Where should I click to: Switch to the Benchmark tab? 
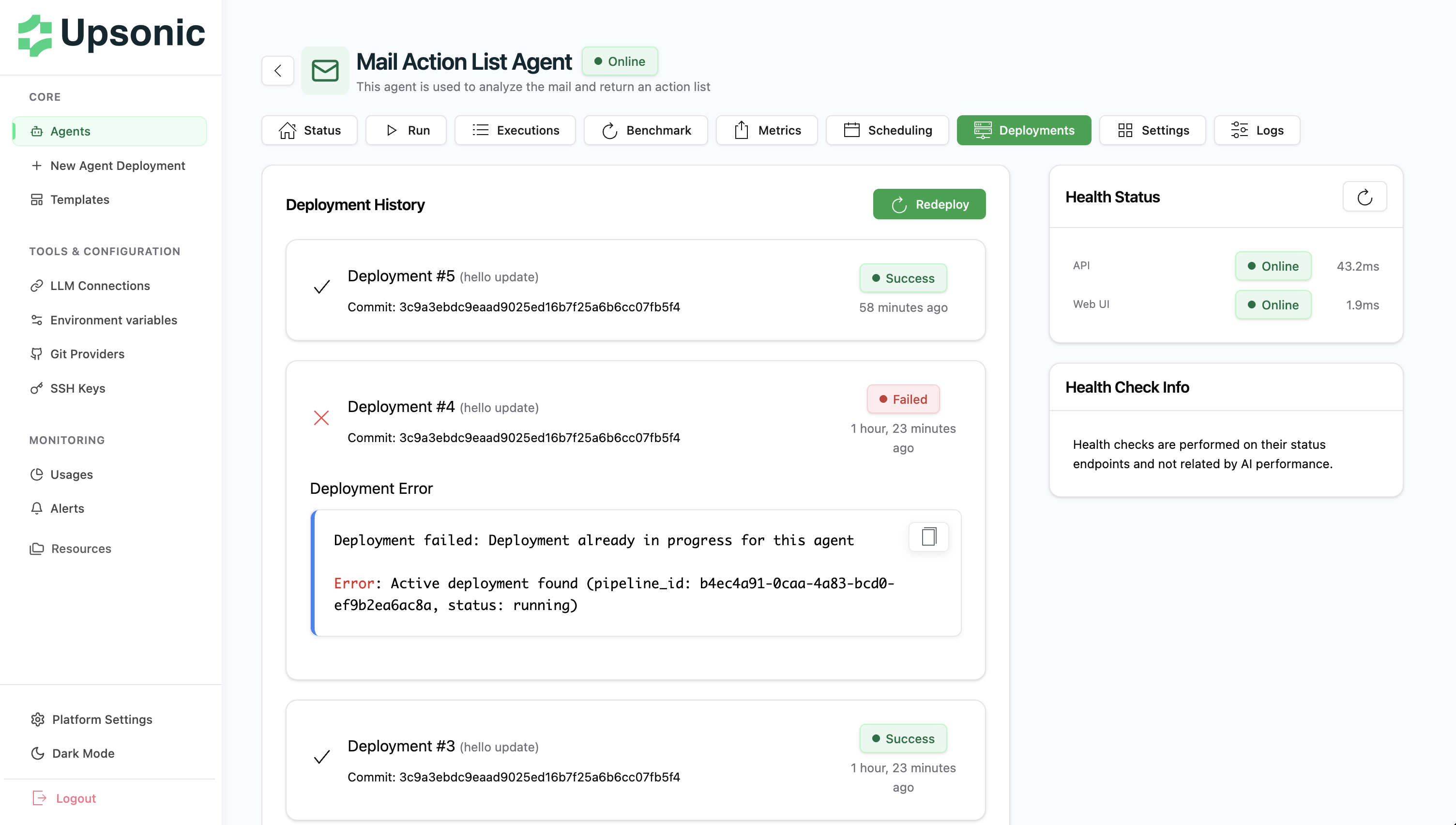click(646, 130)
